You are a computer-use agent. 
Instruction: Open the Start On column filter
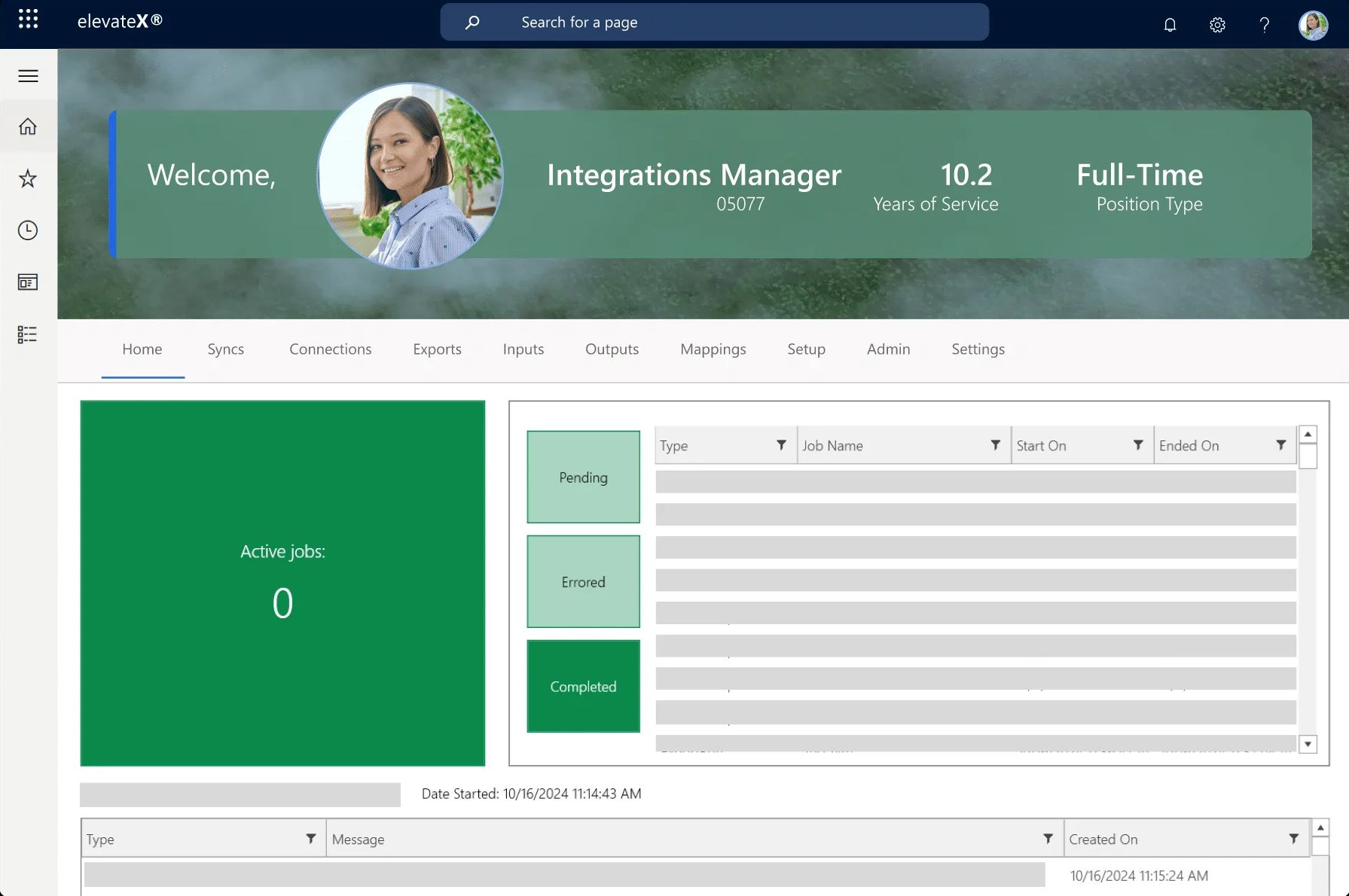point(1138,445)
